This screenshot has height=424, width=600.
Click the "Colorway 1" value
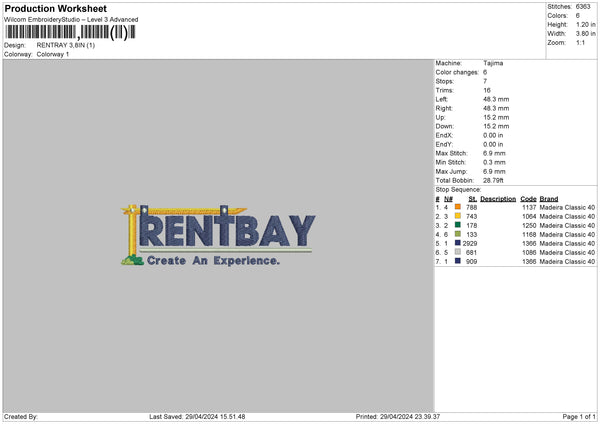tap(53, 54)
